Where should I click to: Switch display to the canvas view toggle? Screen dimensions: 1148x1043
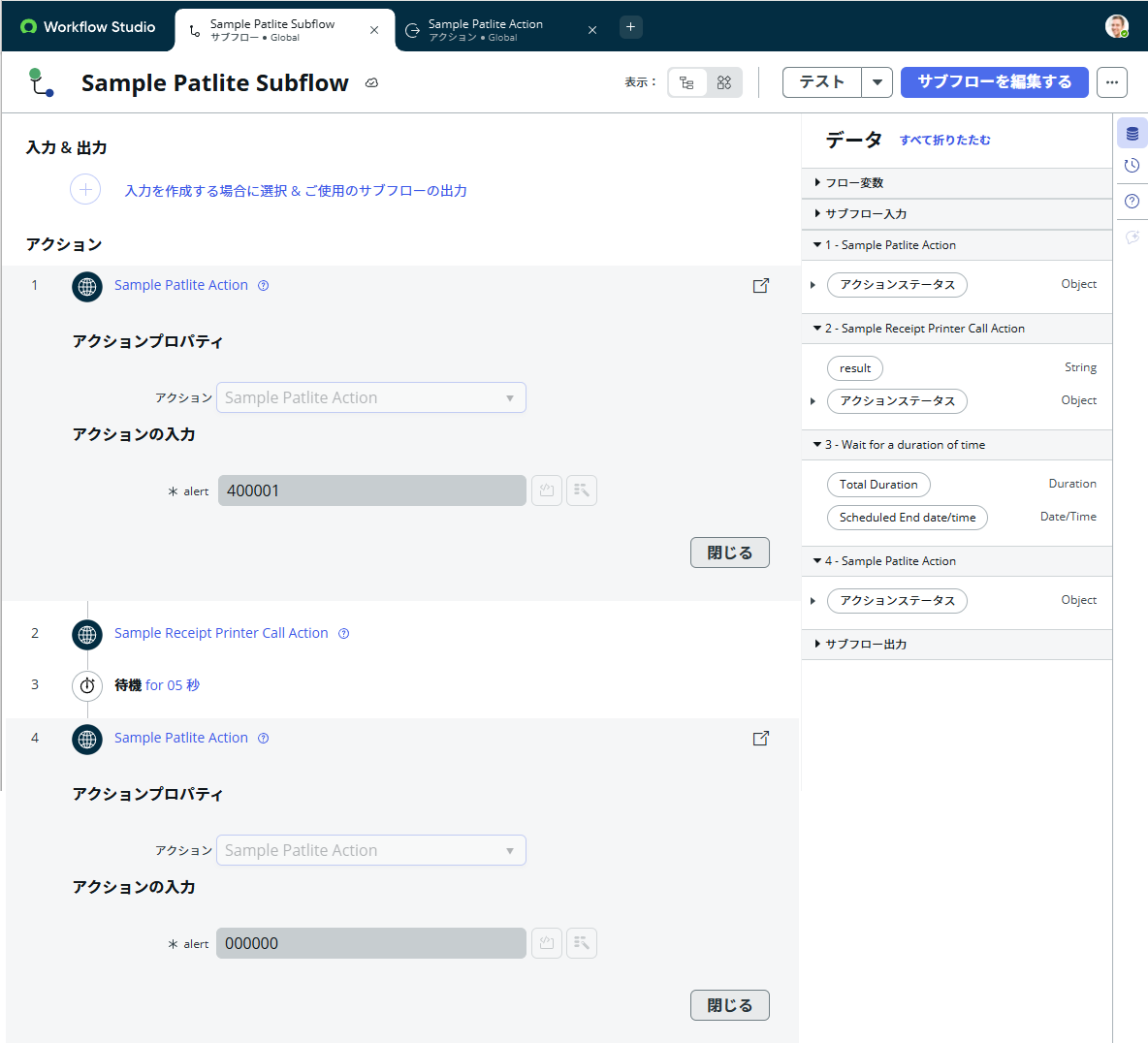pyautogui.click(x=723, y=82)
